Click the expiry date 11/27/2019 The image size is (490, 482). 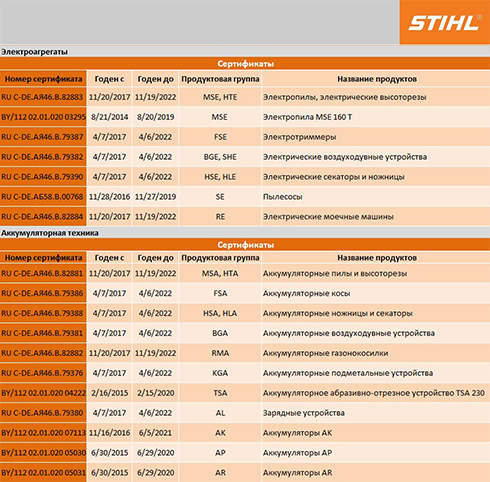point(155,197)
